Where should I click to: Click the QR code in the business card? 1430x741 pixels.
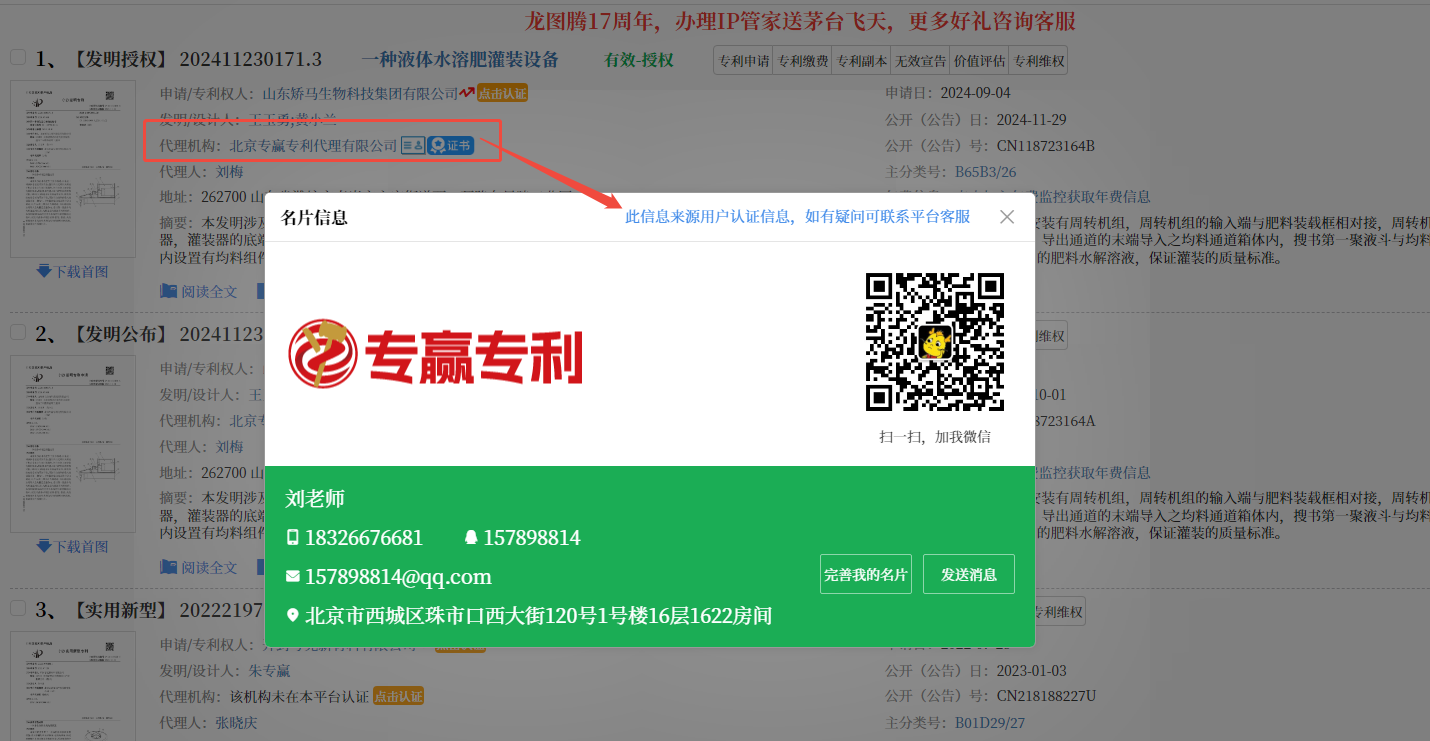click(935, 342)
